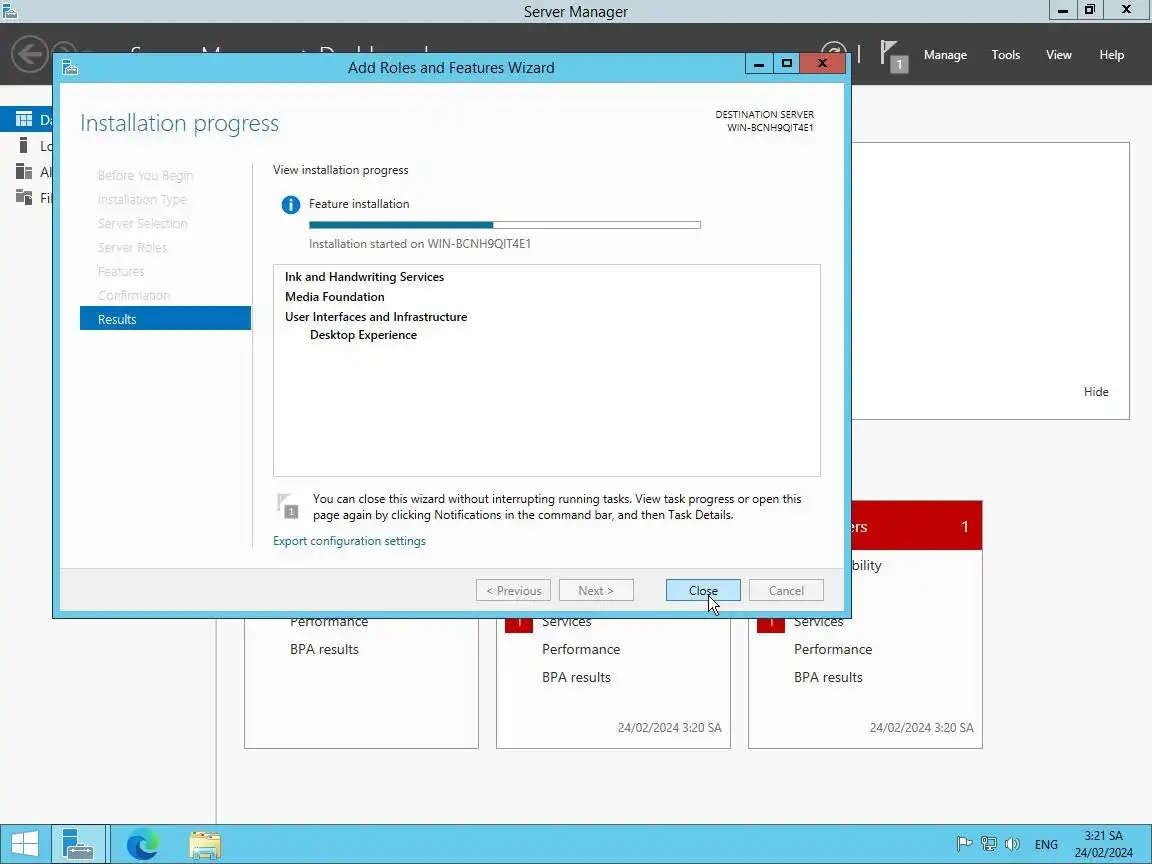This screenshot has width=1152, height=864.
Task: Open the Tools menu in Server Manager
Action: [x=1005, y=55]
